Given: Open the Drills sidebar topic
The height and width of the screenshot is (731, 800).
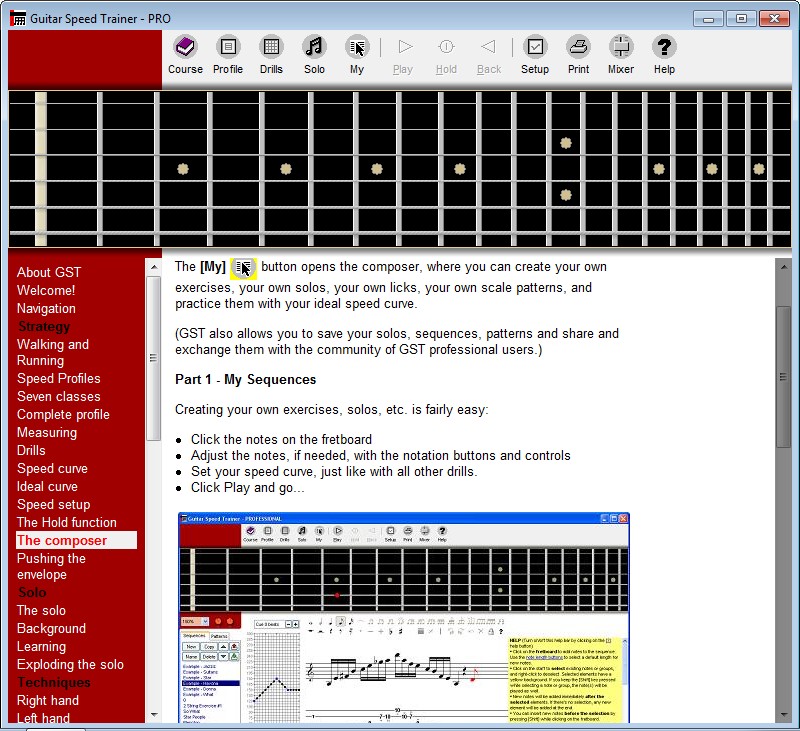Looking at the screenshot, I should click(31, 450).
